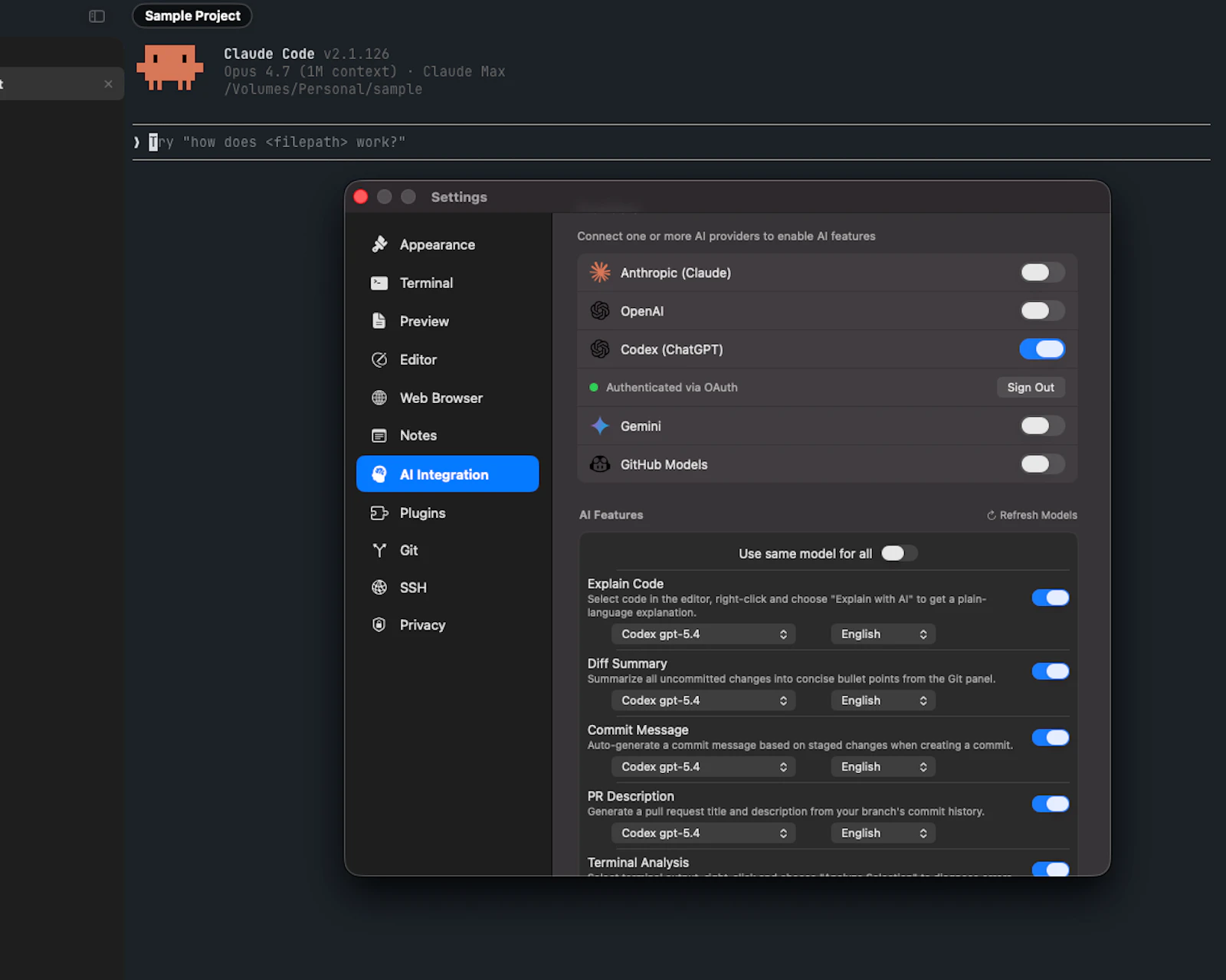Image resolution: width=1226 pixels, height=980 pixels.
Task: Click the Git branch icon
Action: (x=379, y=550)
